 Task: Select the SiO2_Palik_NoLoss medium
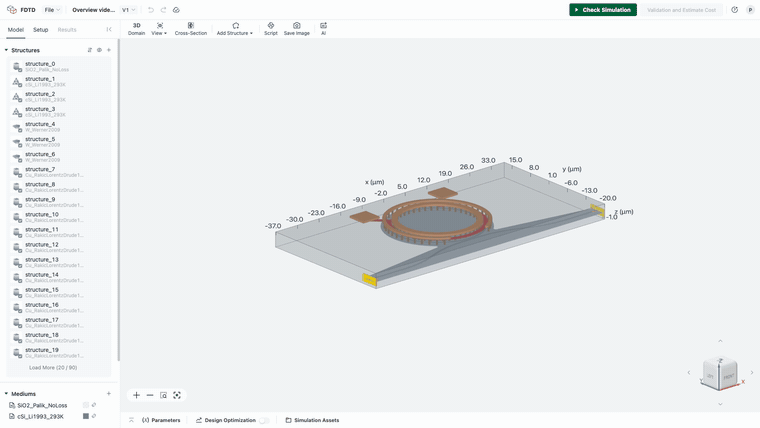(42, 405)
